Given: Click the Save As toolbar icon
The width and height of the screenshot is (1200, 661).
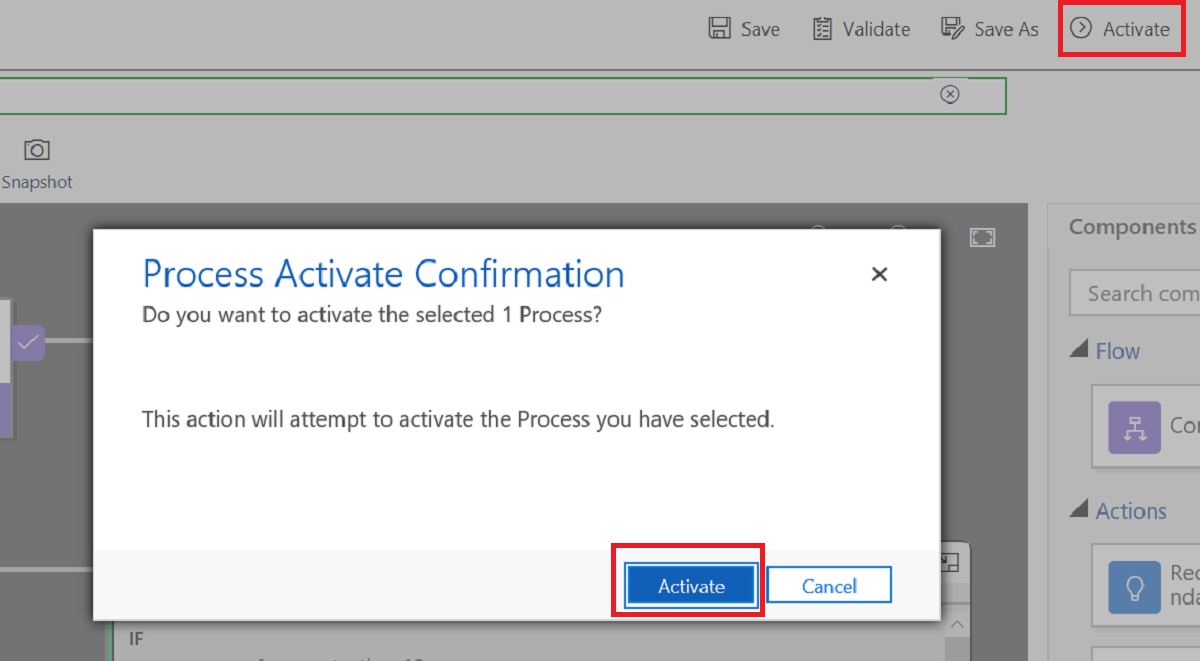Looking at the screenshot, I should [x=950, y=28].
